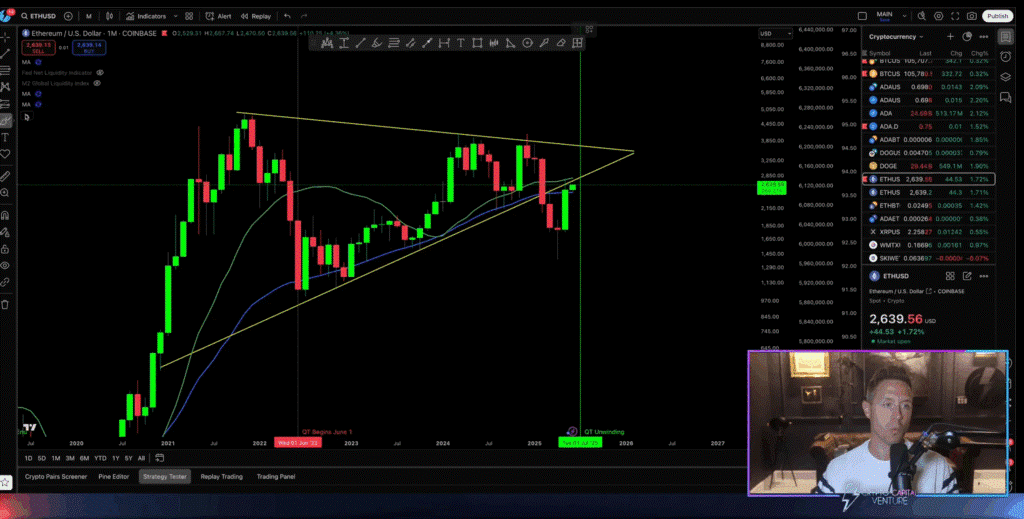Open the candlestick chart style selector
This screenshot has height=519, width=1024.
[110, 16]
